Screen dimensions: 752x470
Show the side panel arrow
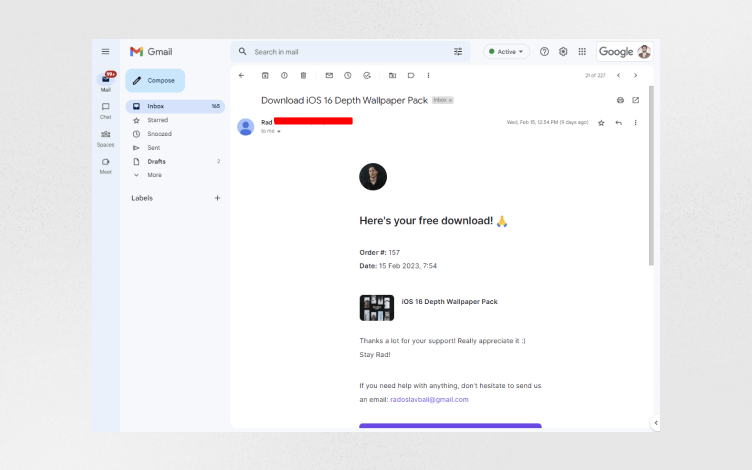point(656,423)
